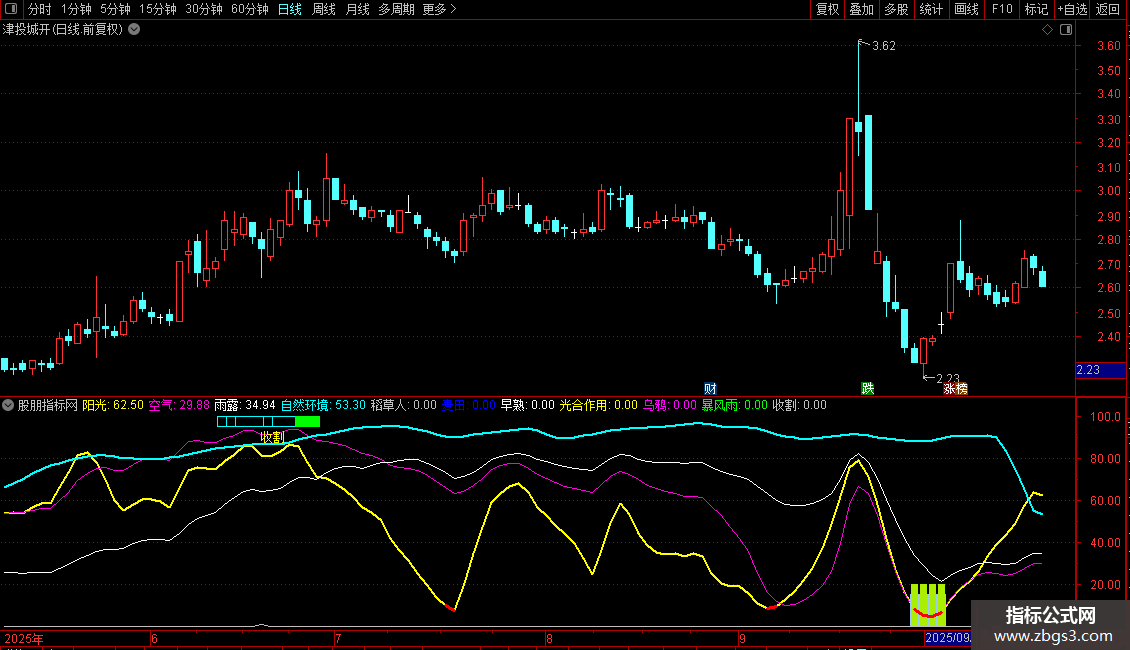Open F10 company information

tap(1001, 9)
